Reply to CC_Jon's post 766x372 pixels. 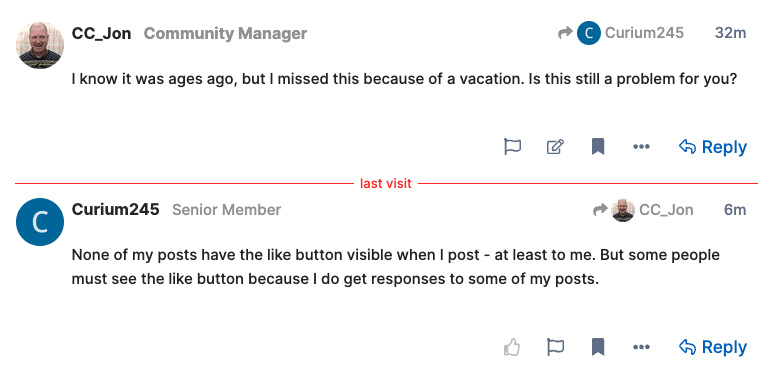click(713, 147)
